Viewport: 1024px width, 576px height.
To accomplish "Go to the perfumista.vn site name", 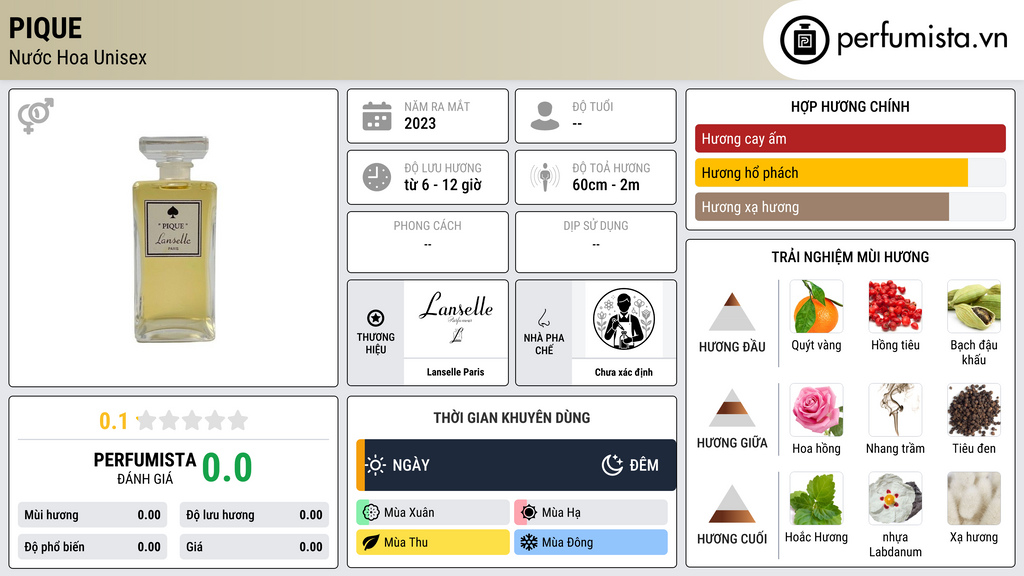I will (922, 39).
